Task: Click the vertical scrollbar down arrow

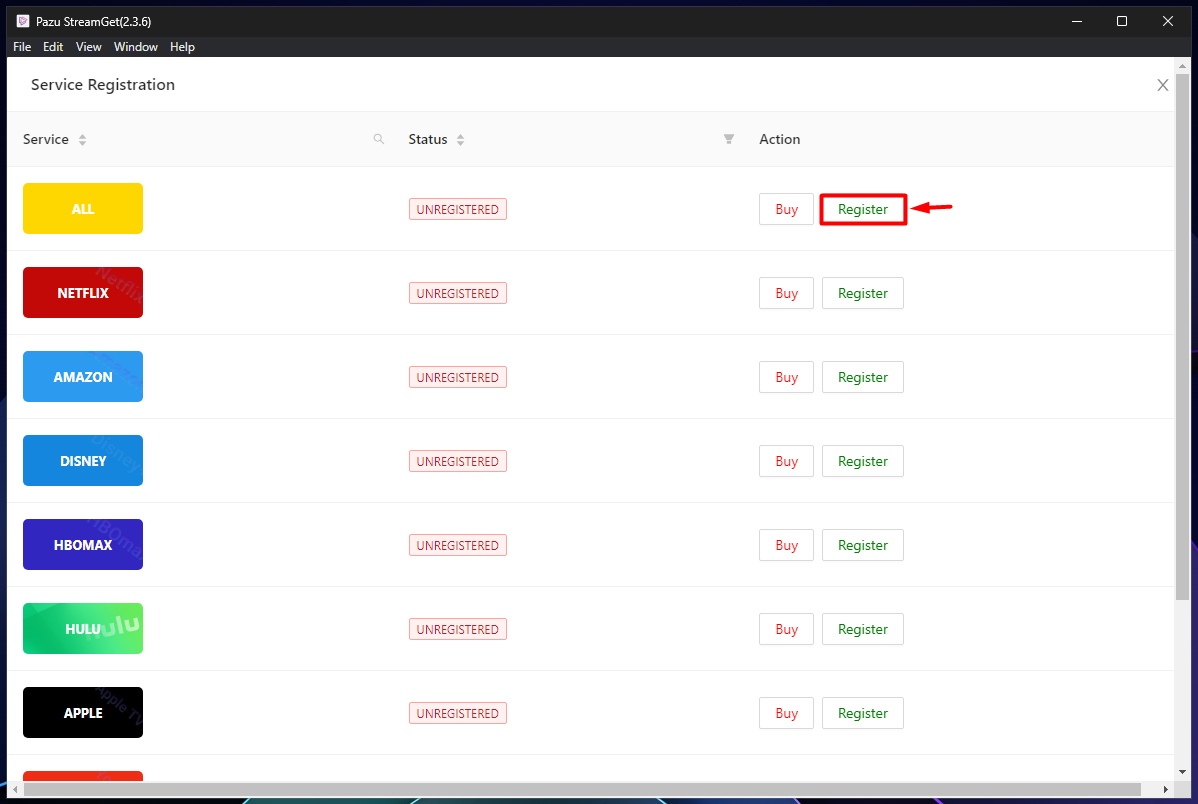Action: (x=1182, y=772)
